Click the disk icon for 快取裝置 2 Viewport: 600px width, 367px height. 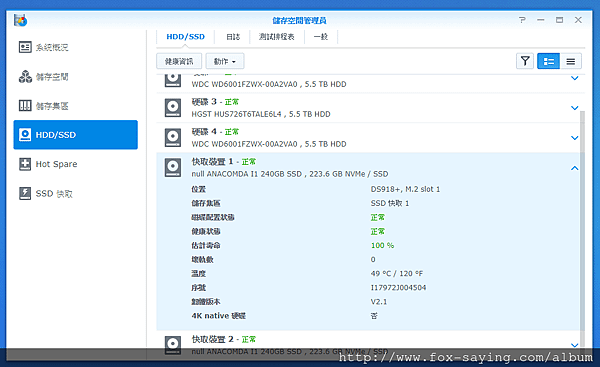tap(173, 345)
